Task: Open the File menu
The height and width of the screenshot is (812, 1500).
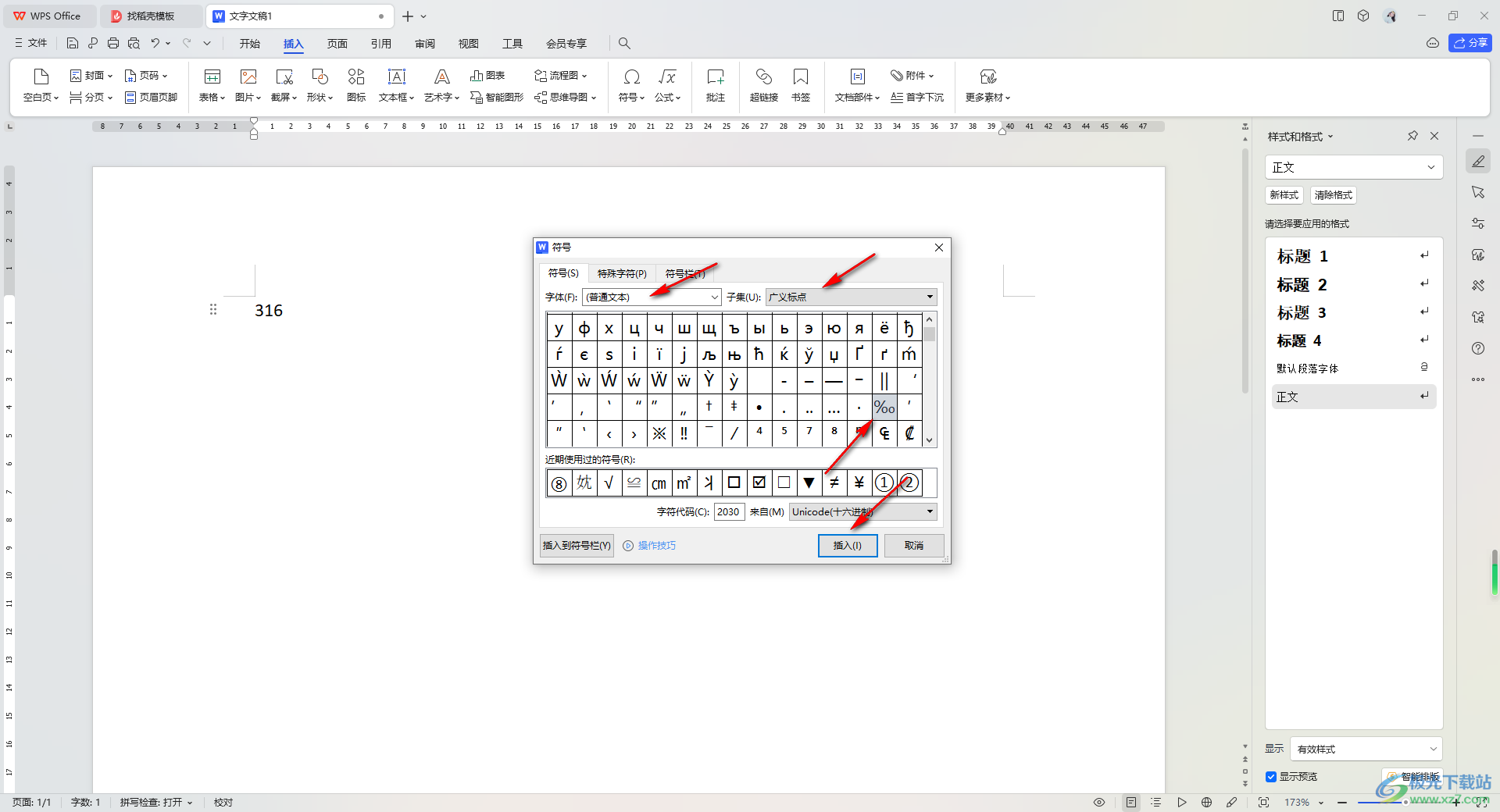Action: [30, 43]
